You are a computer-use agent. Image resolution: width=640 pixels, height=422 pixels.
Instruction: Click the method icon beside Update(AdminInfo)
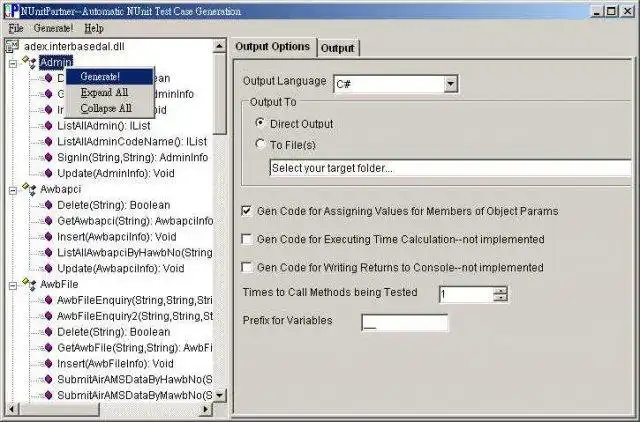(x=48, y=173)
